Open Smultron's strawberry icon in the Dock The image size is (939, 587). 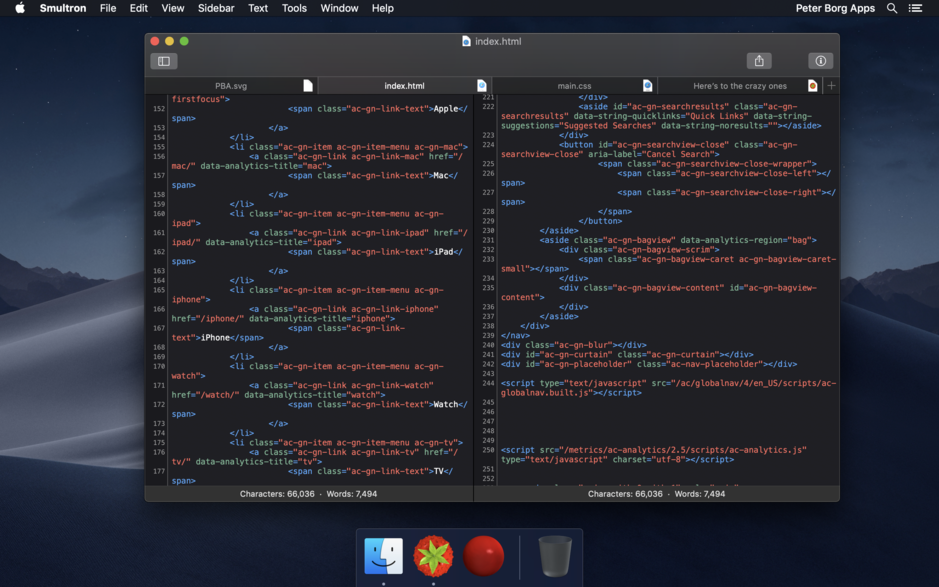434,557
